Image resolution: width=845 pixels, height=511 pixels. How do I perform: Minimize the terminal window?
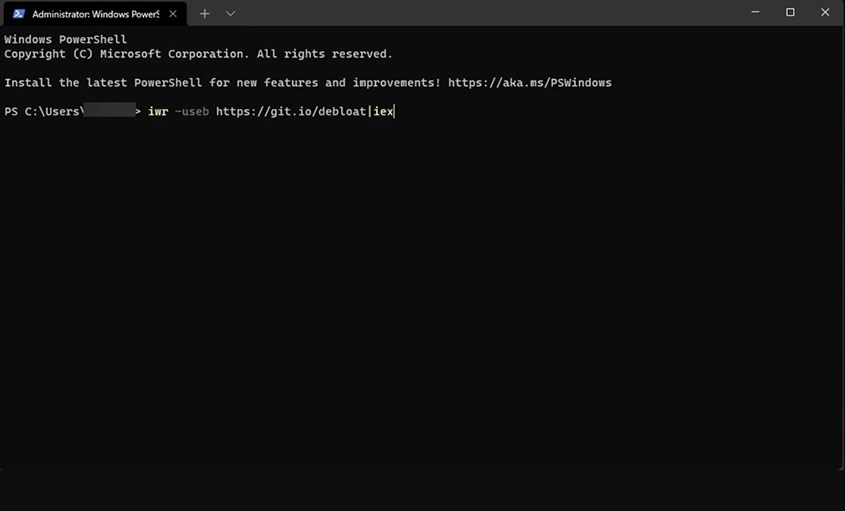(756, 12)
